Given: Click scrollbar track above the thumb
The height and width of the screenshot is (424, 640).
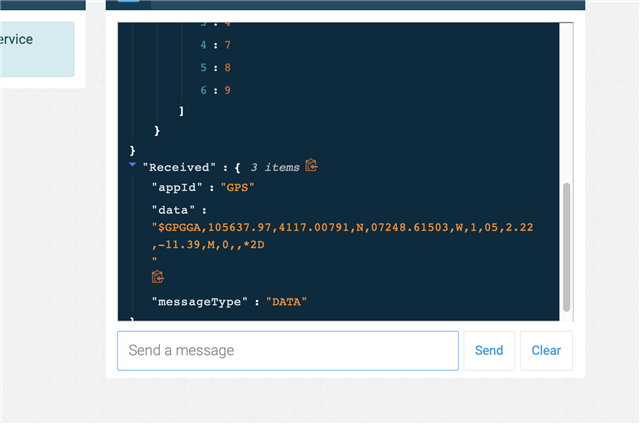Looking at the screenshot, I should (566, 102).
